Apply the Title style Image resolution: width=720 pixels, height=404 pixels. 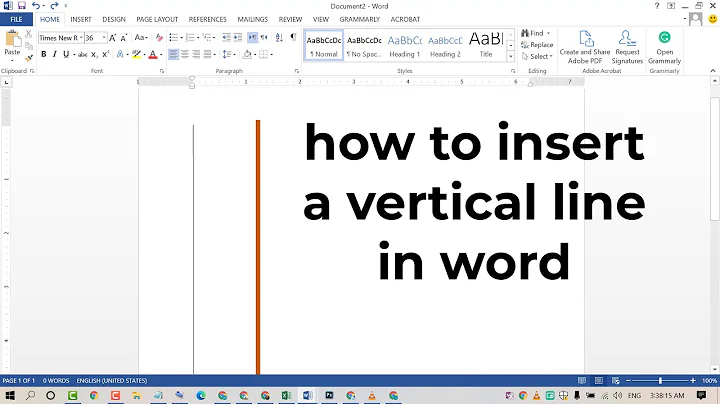click(486, 45)
